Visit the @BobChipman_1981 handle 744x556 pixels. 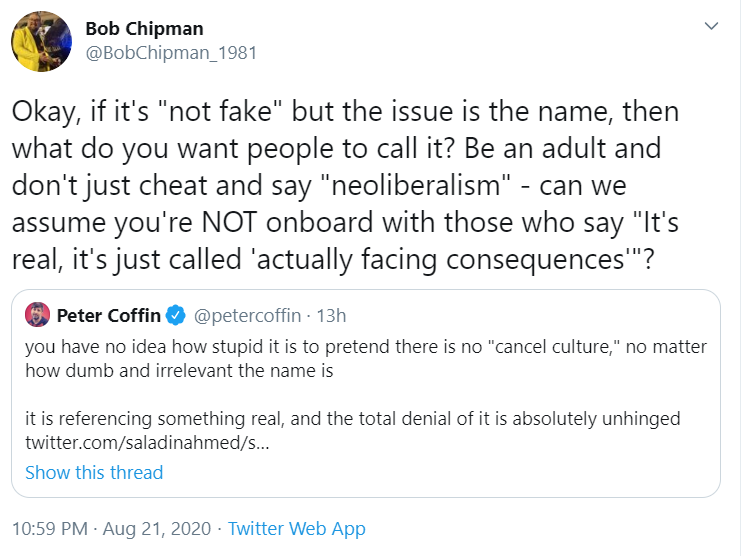[x=171, y=53]
